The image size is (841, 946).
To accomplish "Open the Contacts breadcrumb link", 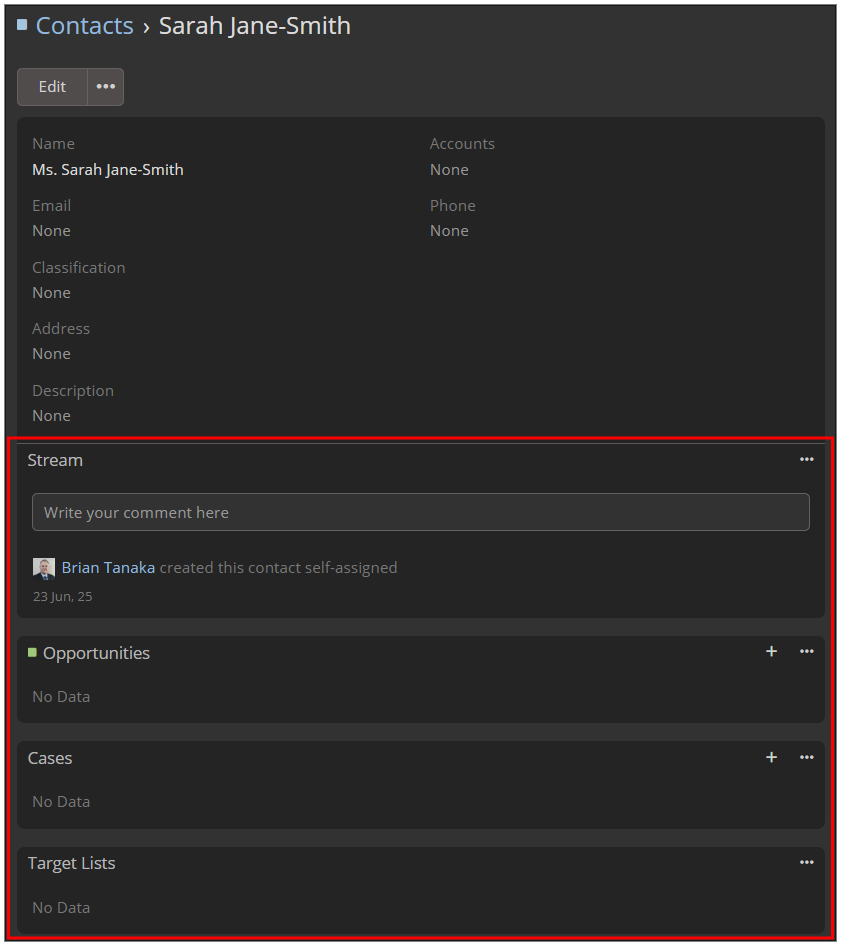I will pos(84,26).
